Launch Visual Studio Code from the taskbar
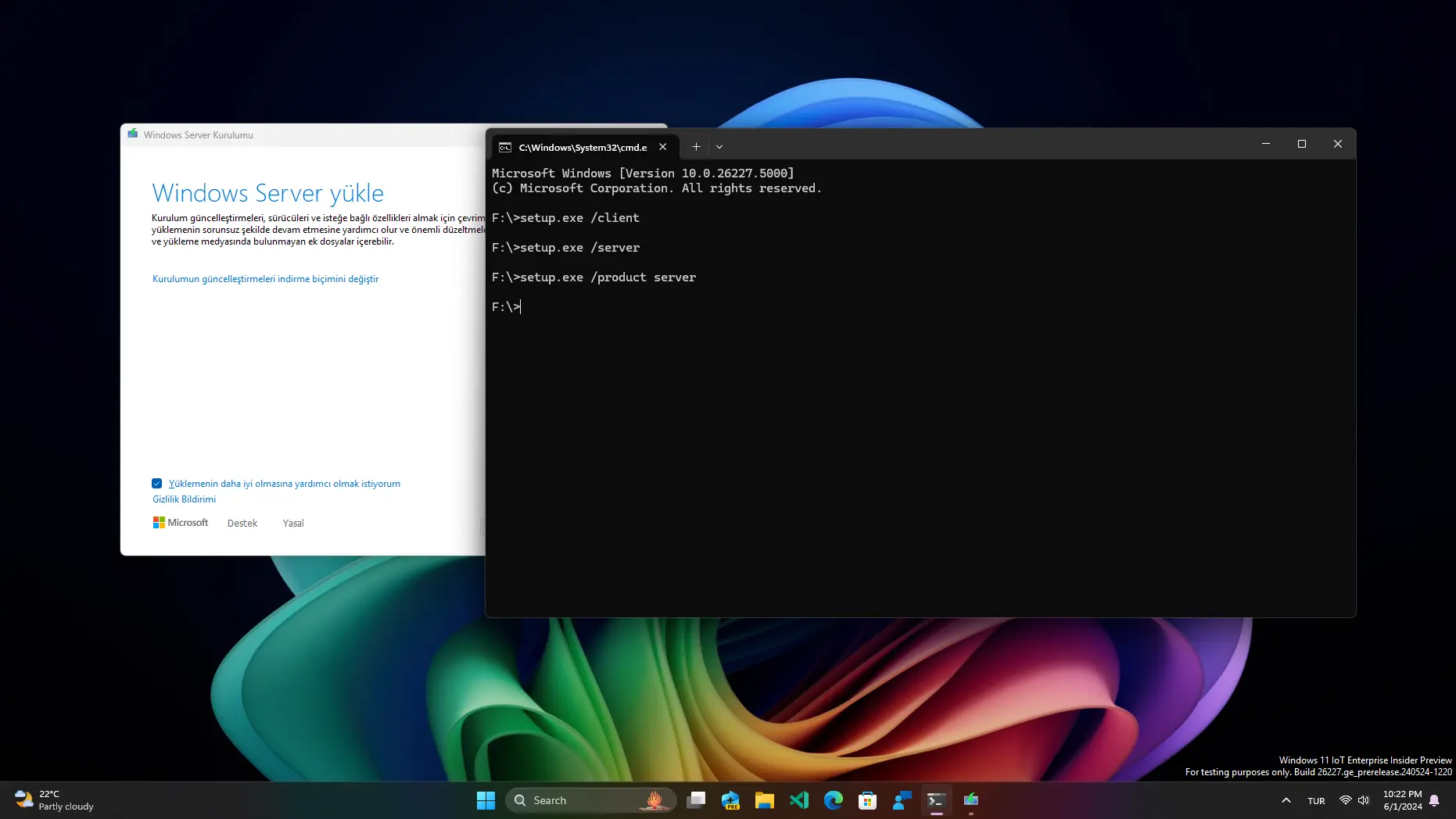The image size is (1456, 819). pyautogui.click(x=799, y=800)
